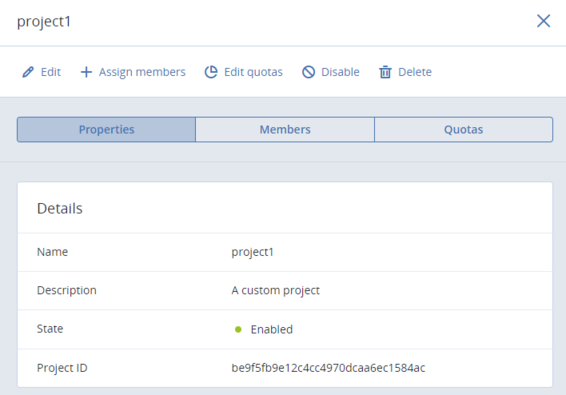Close the project1 panel
Screen dimensions: 566x395
543,21
